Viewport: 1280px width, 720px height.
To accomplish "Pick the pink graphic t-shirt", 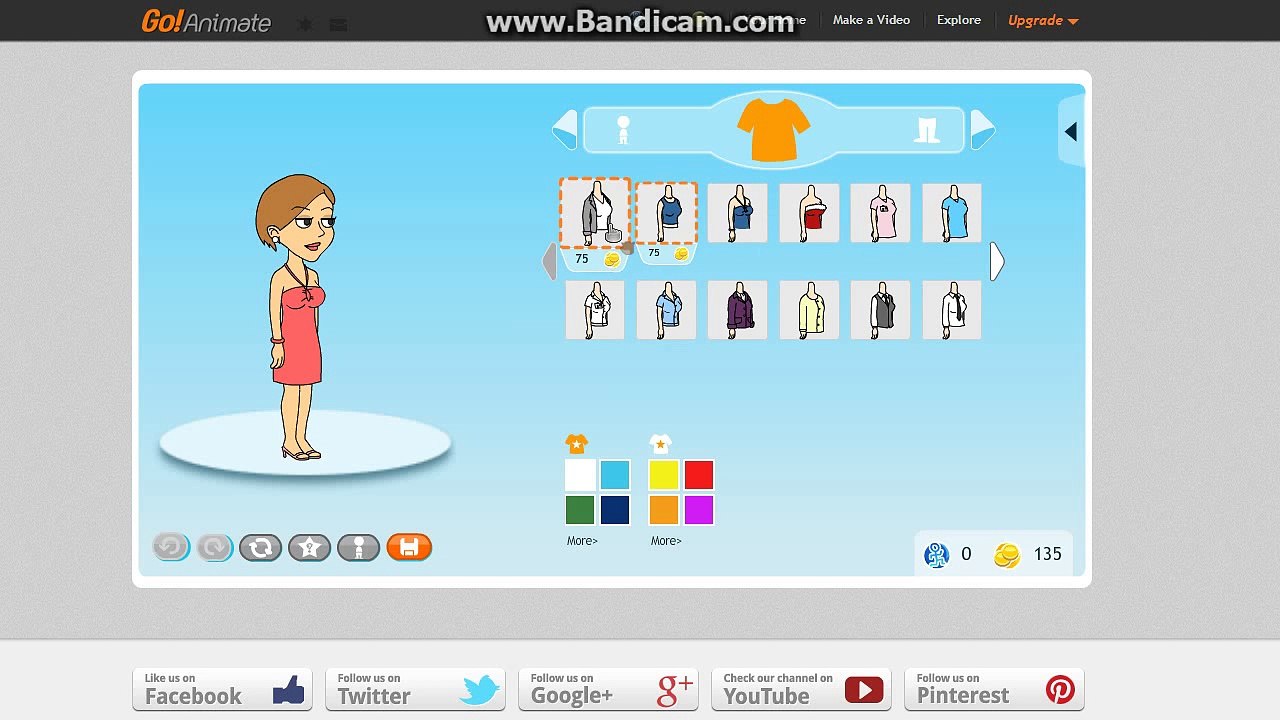I will pyautogui.click(x=880, y=213).
